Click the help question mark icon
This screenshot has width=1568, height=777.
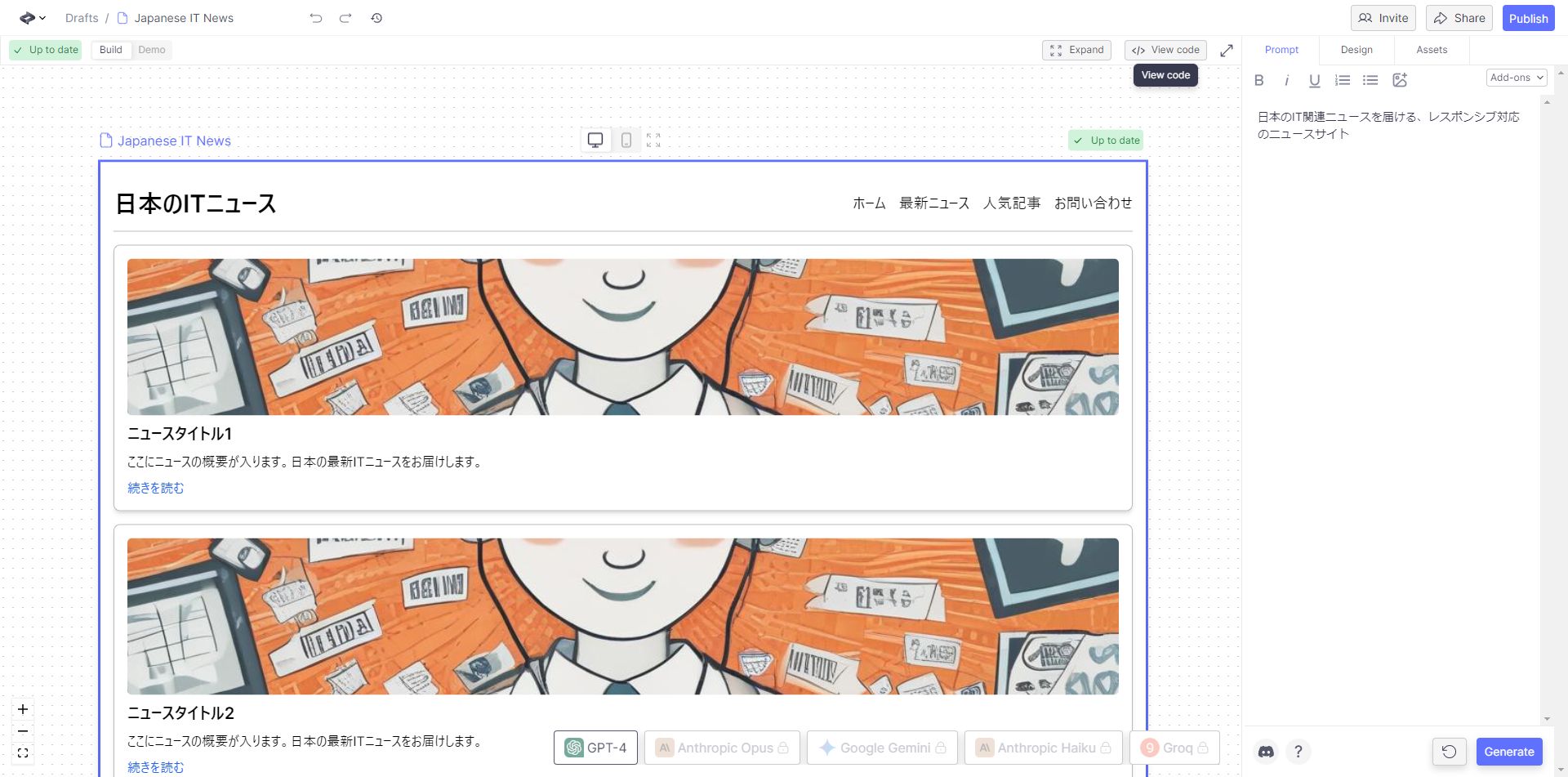pos(1299,751)
